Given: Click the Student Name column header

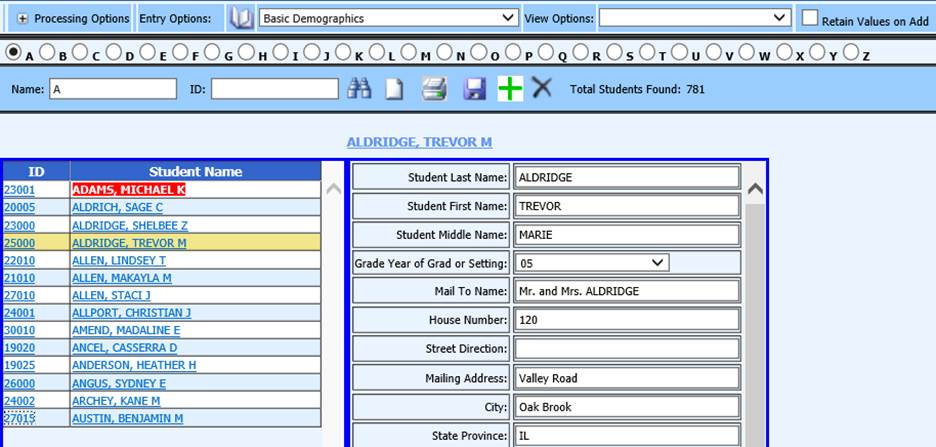Looking at the screenshot, I should [x=195, y=171].
